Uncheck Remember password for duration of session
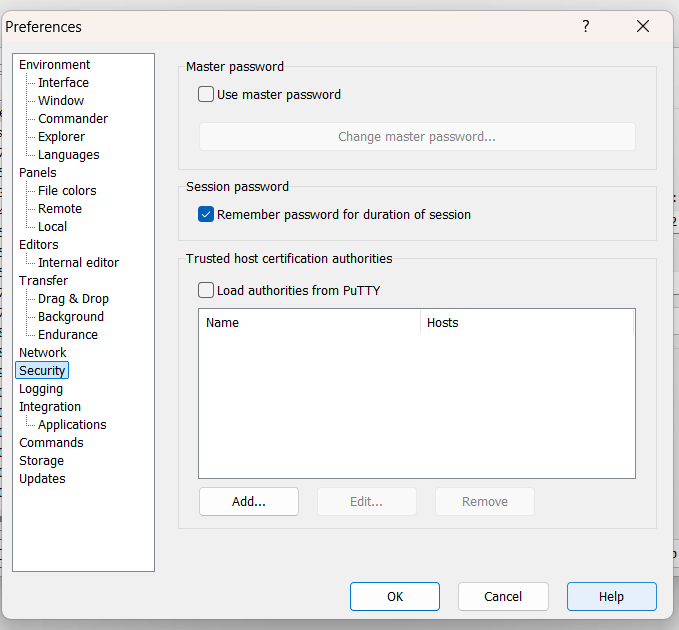Image resolution: width=679 pixels, height=630 pixels. click(x=206, y=214)
